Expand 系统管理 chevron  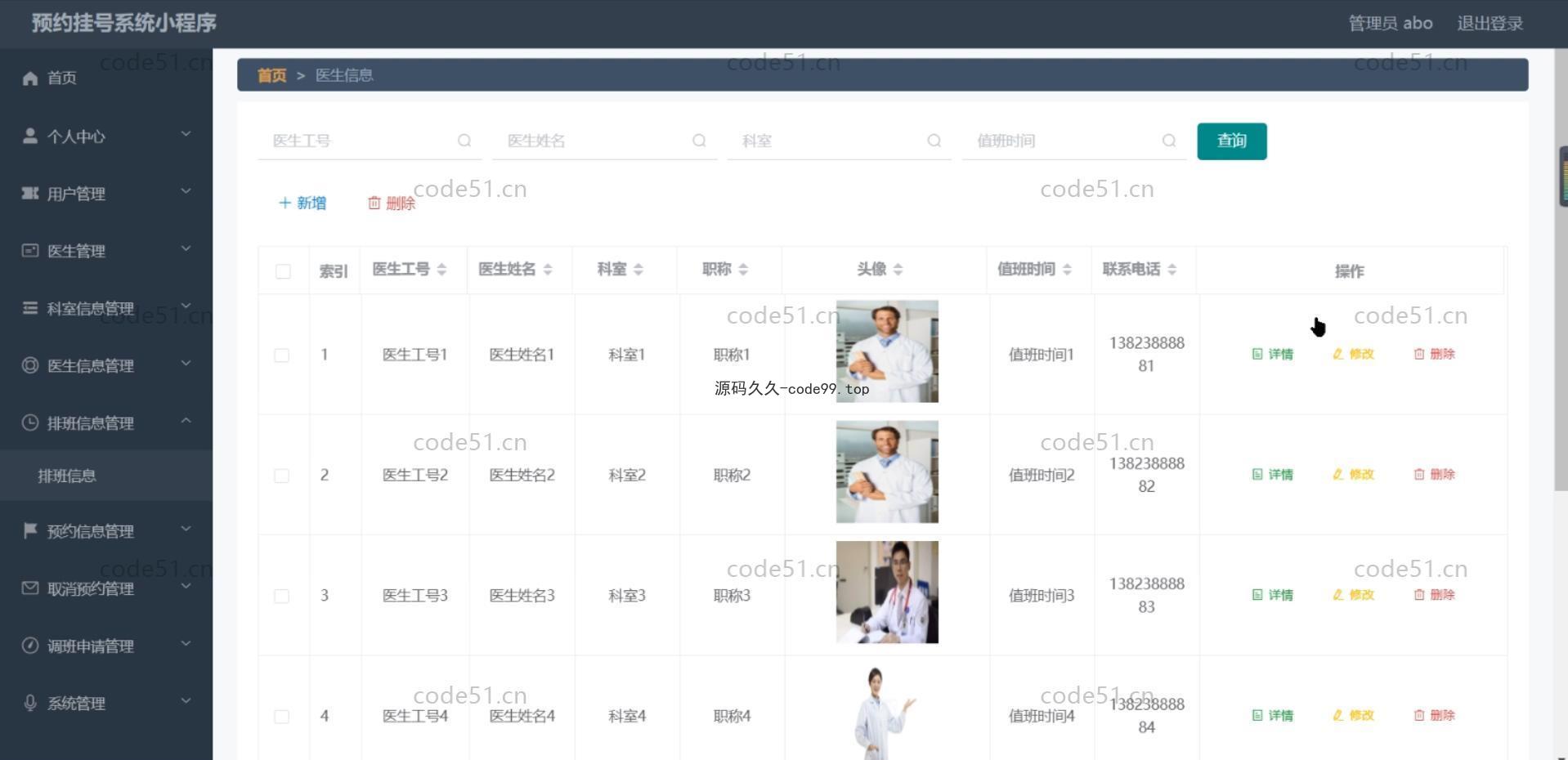pos(186,700)
